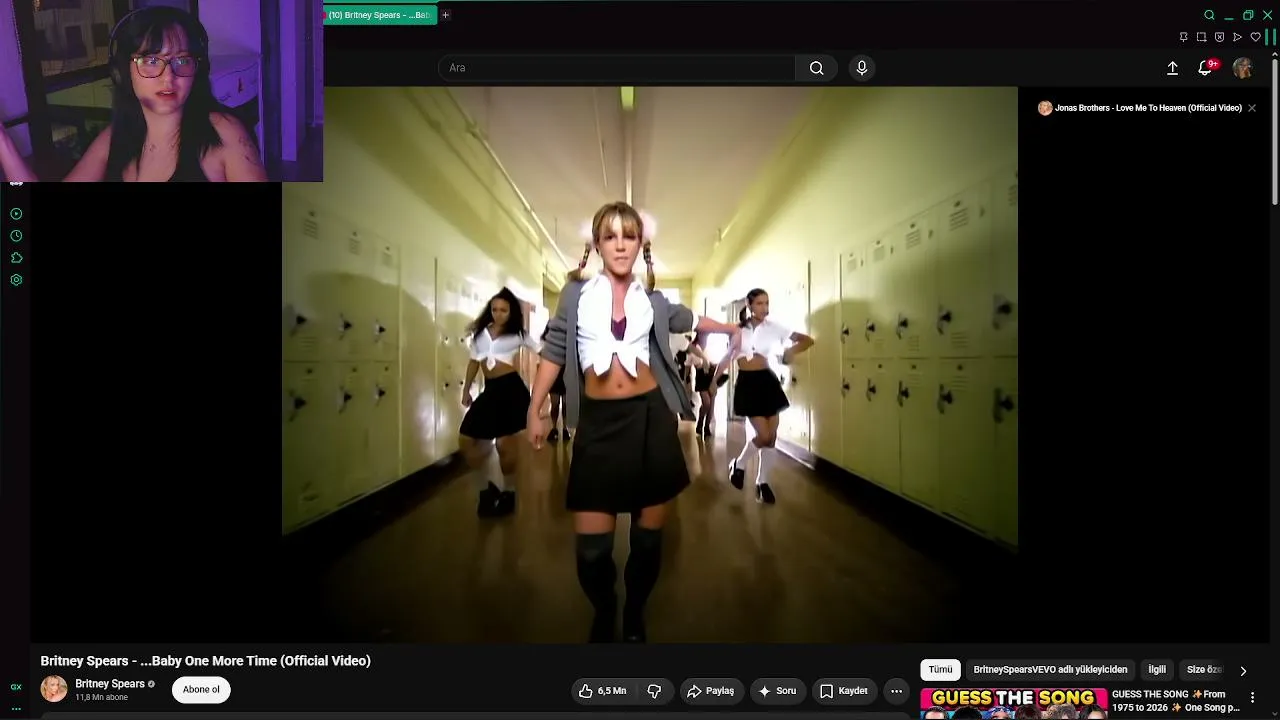Open the Britney Spears channel name link
This screenshot has width=1280, height=720.
[x=110, y=684]
